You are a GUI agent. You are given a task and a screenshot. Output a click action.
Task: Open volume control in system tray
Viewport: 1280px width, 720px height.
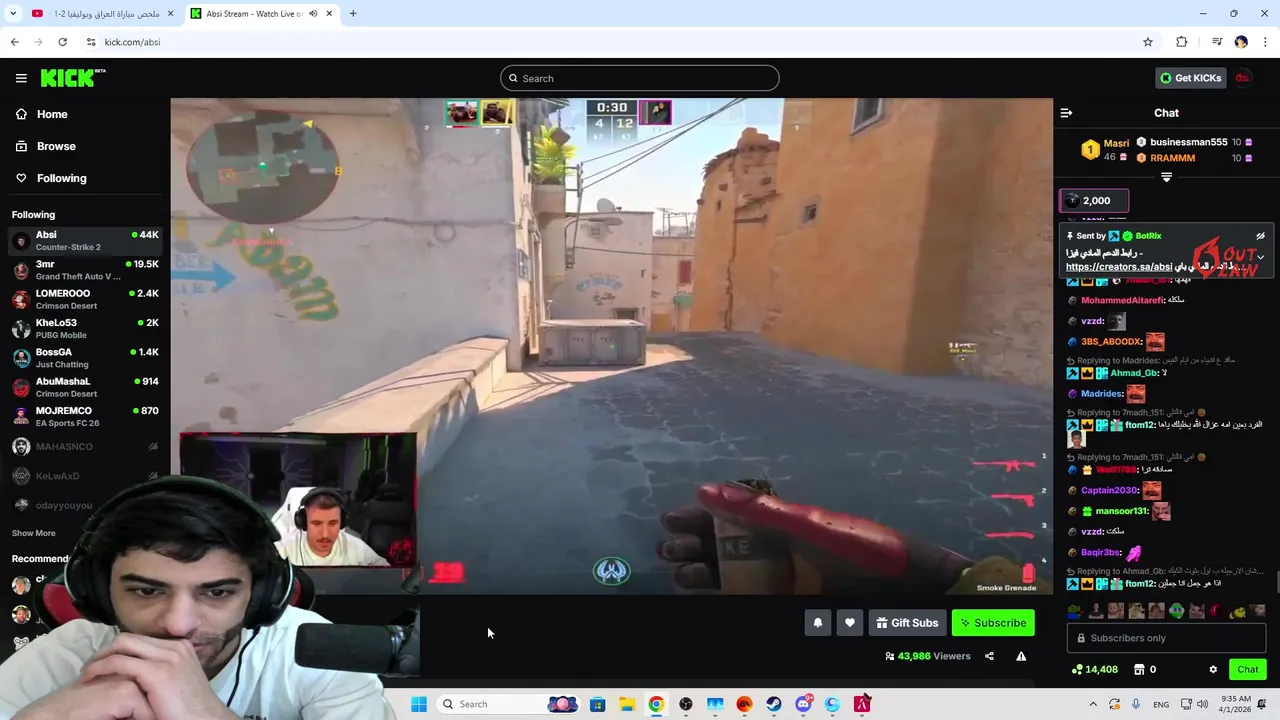point(1203,704)
